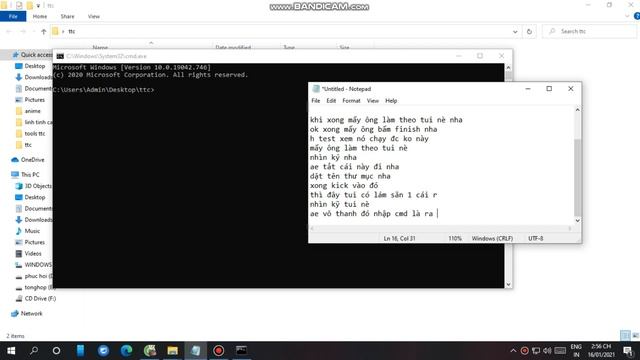Click 'Ln 16, Col 31' status entry
The width and height of the screenshot is (640, 360).
(399, 238)
